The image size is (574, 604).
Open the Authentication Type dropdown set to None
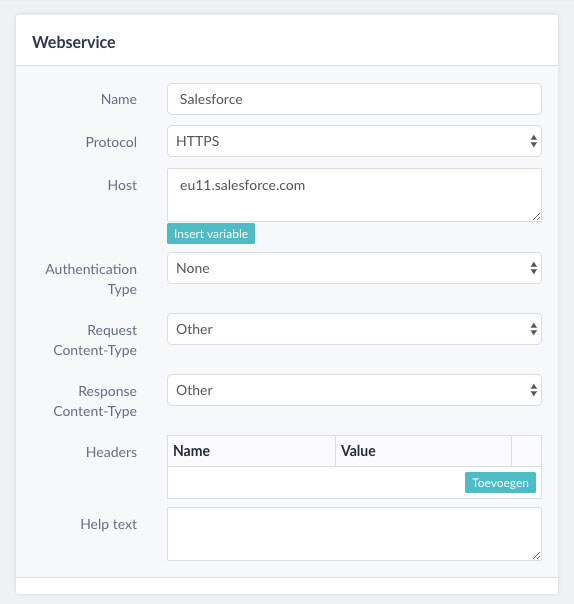click(354, 268)
